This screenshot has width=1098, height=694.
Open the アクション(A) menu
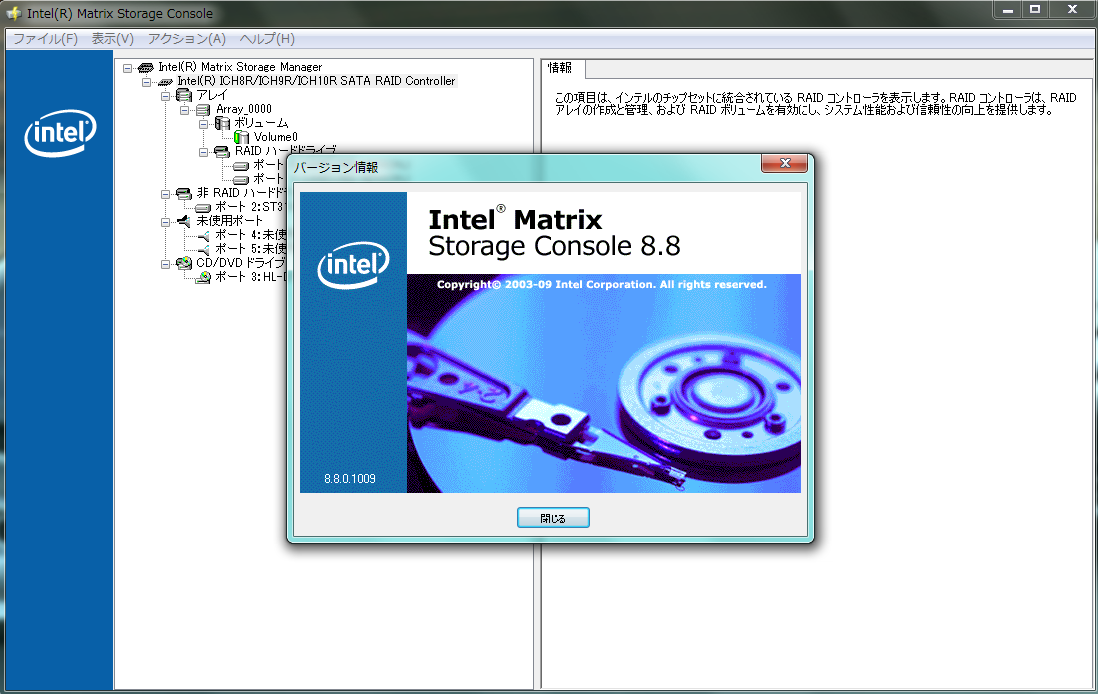pos(186,39)
